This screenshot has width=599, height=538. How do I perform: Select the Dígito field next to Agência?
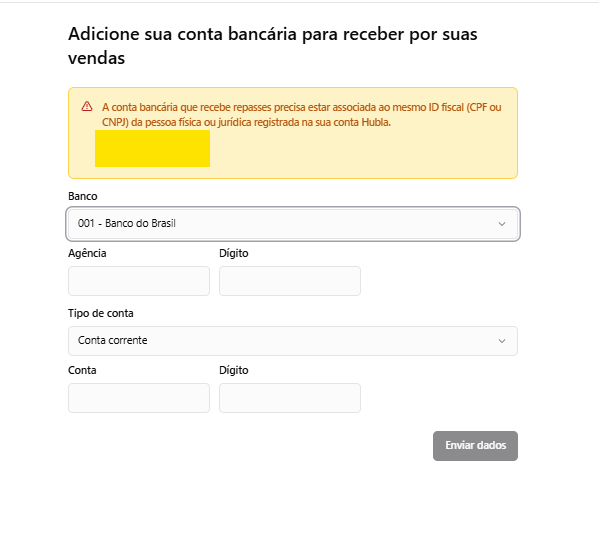coord(290,281)
